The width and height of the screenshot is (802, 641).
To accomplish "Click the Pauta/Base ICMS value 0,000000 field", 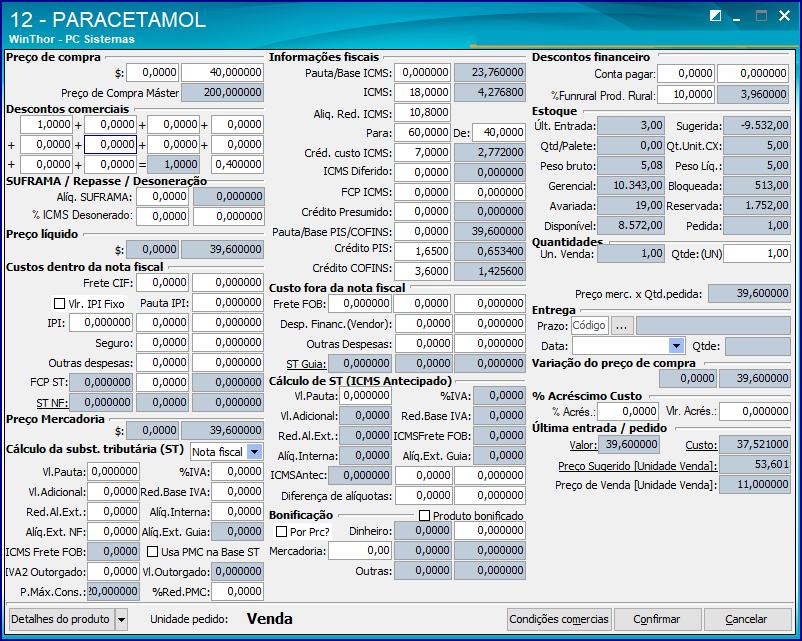I will [422, 73].
